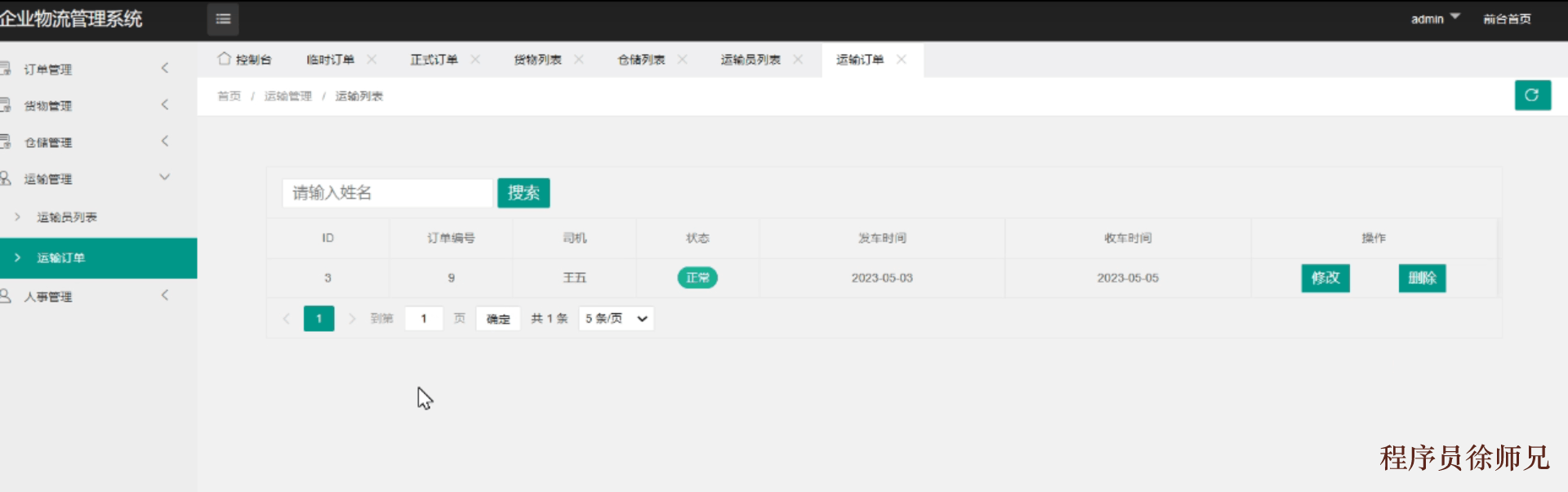Expand the 仓储管理 menu chevron
Viewport: 1568px width, 492px height.
coord(165,141)
